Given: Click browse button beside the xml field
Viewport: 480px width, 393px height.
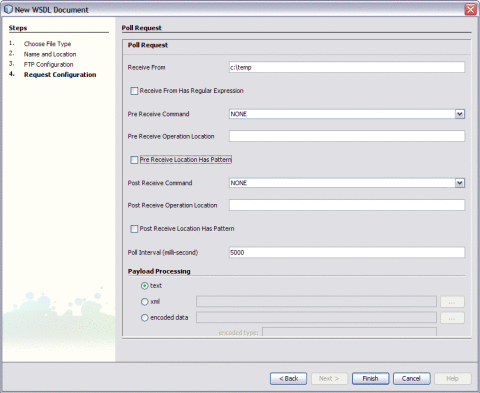Looking at the screenshot, I should [x=452, y=302].
